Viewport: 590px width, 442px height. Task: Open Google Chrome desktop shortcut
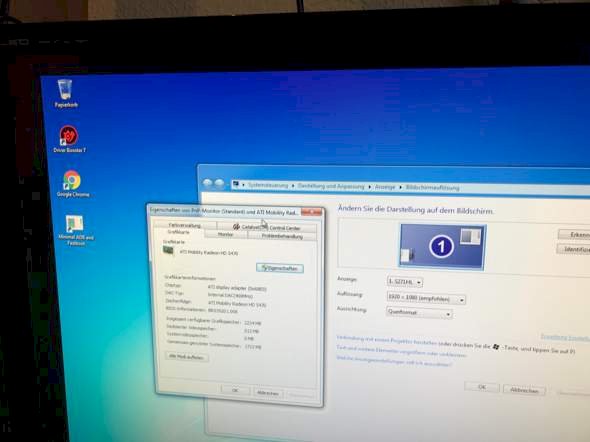pos(72,184)
